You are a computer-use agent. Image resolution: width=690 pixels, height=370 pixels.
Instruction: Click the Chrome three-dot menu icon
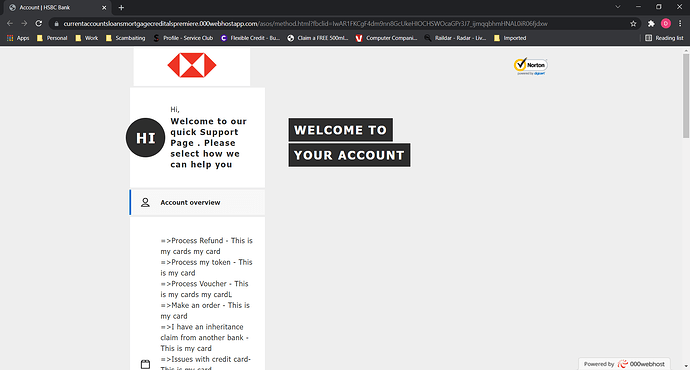click(680, 24)
